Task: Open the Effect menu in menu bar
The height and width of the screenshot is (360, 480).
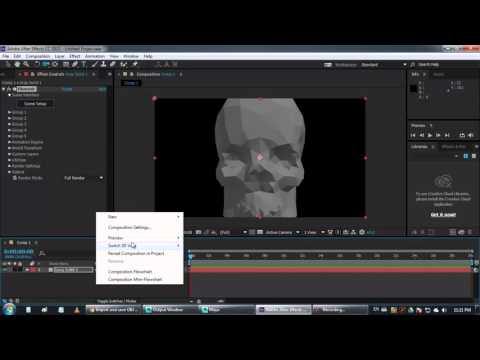Action: (x=75, y=56)
